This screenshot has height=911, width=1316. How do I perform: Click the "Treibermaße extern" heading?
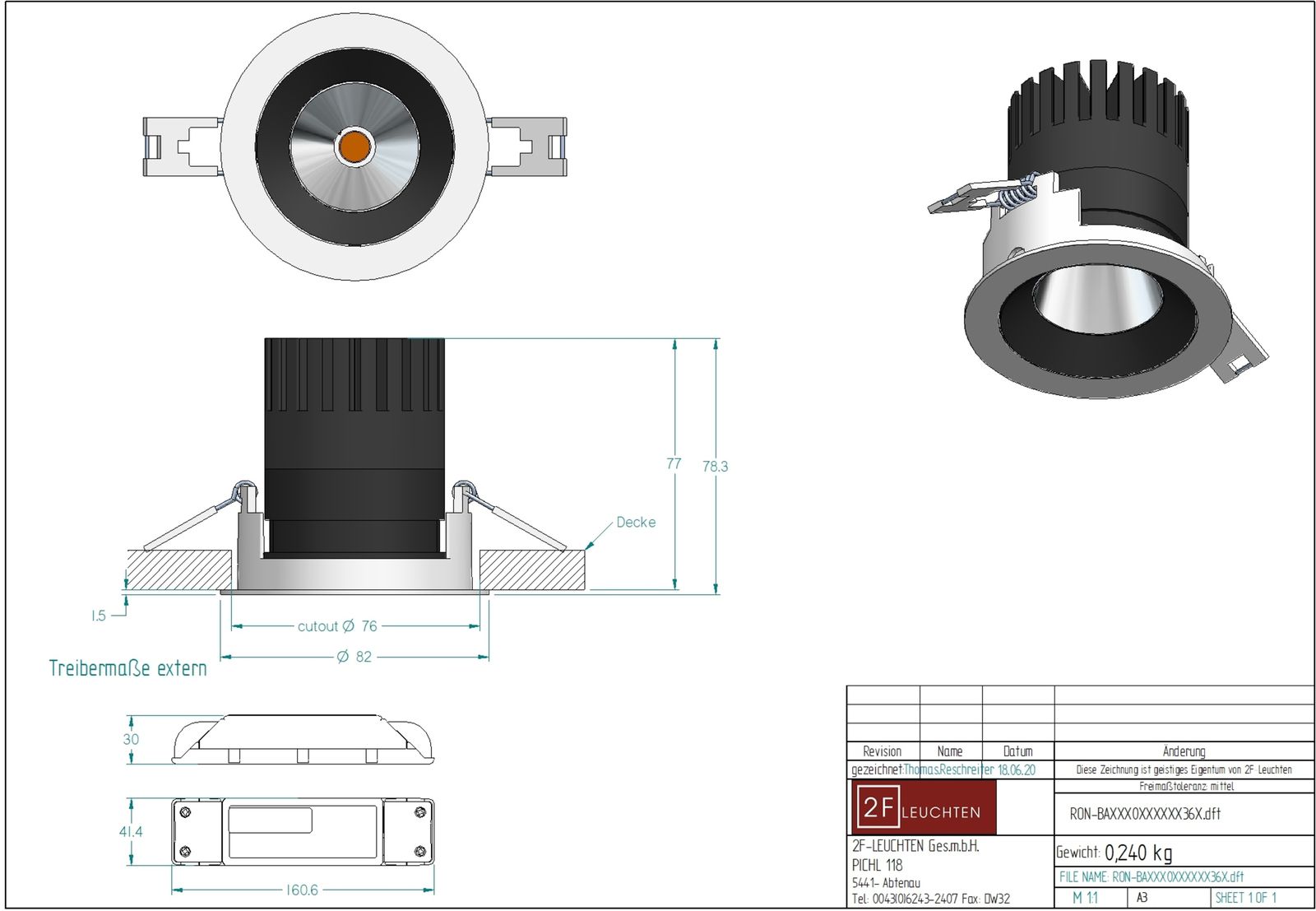pos(127,668)
